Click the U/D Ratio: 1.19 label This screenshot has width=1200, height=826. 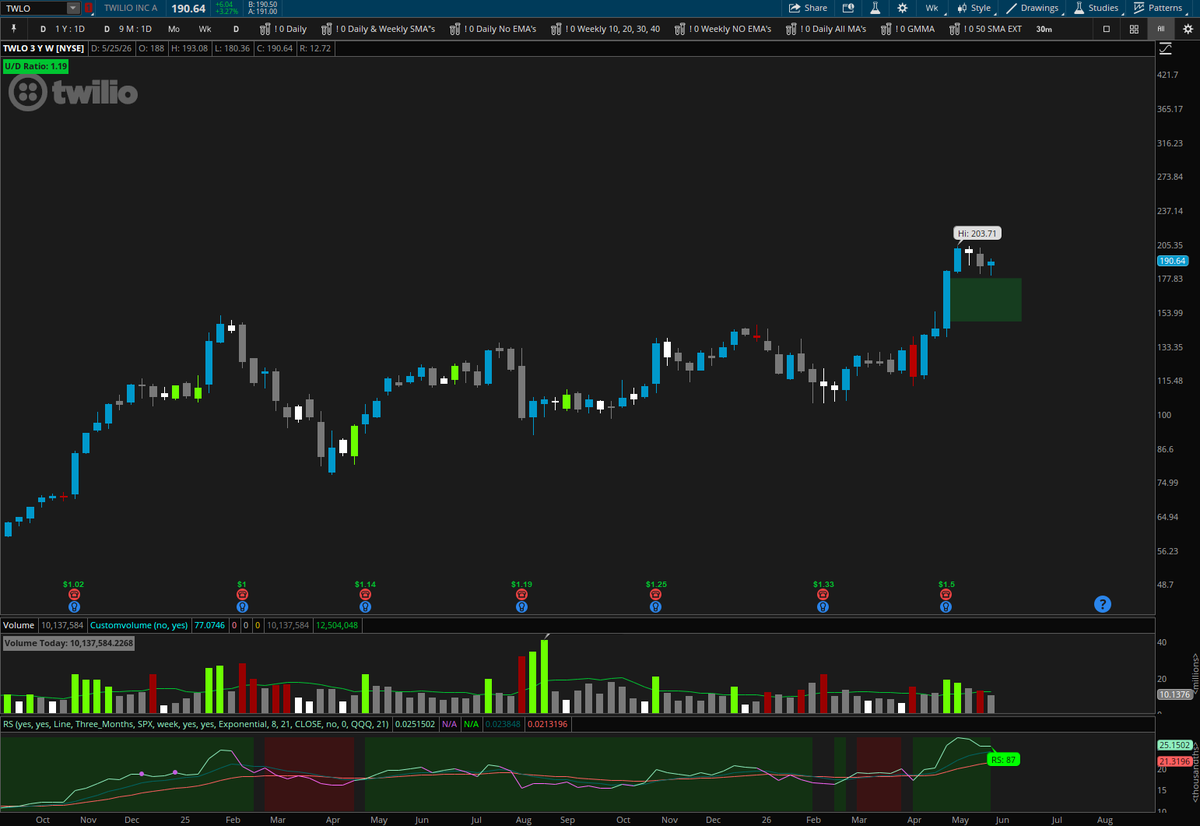[x=34, y=65]
